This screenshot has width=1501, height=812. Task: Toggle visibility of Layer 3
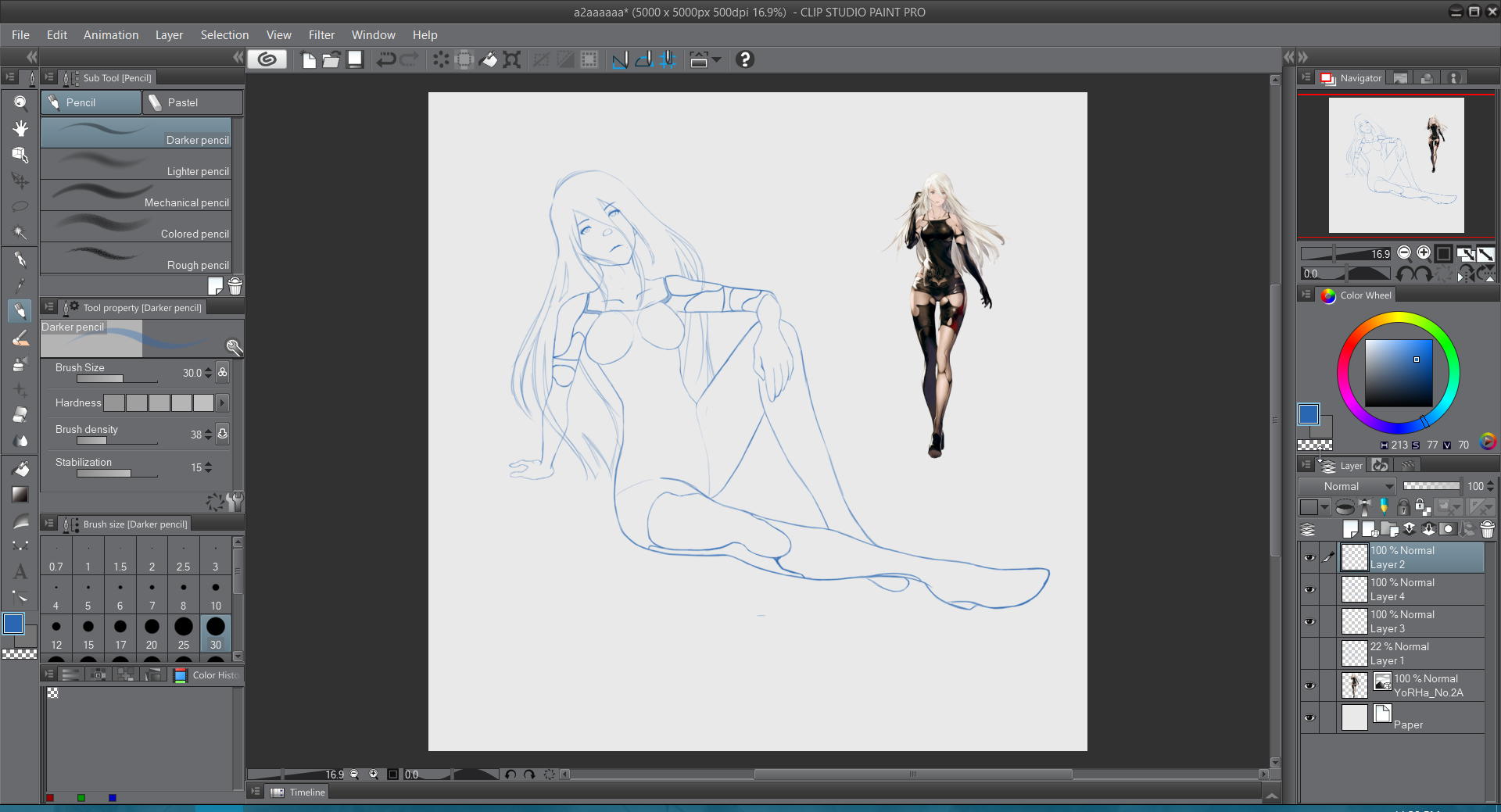click(1309, 621)
